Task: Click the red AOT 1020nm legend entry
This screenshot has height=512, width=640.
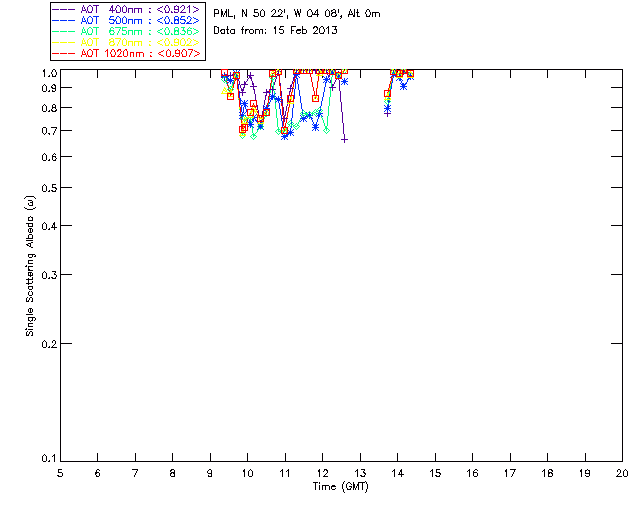Action: pyautogui.click(x=126, y=53)
